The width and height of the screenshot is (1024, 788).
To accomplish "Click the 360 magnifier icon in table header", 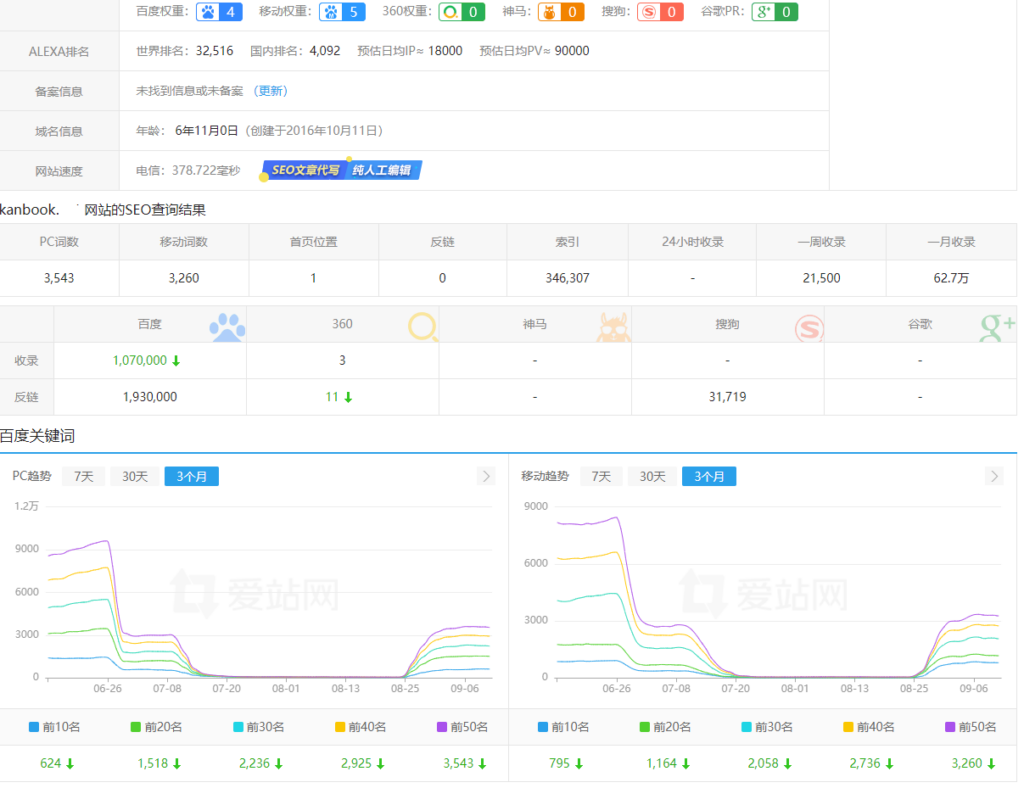I will [423, 326].
